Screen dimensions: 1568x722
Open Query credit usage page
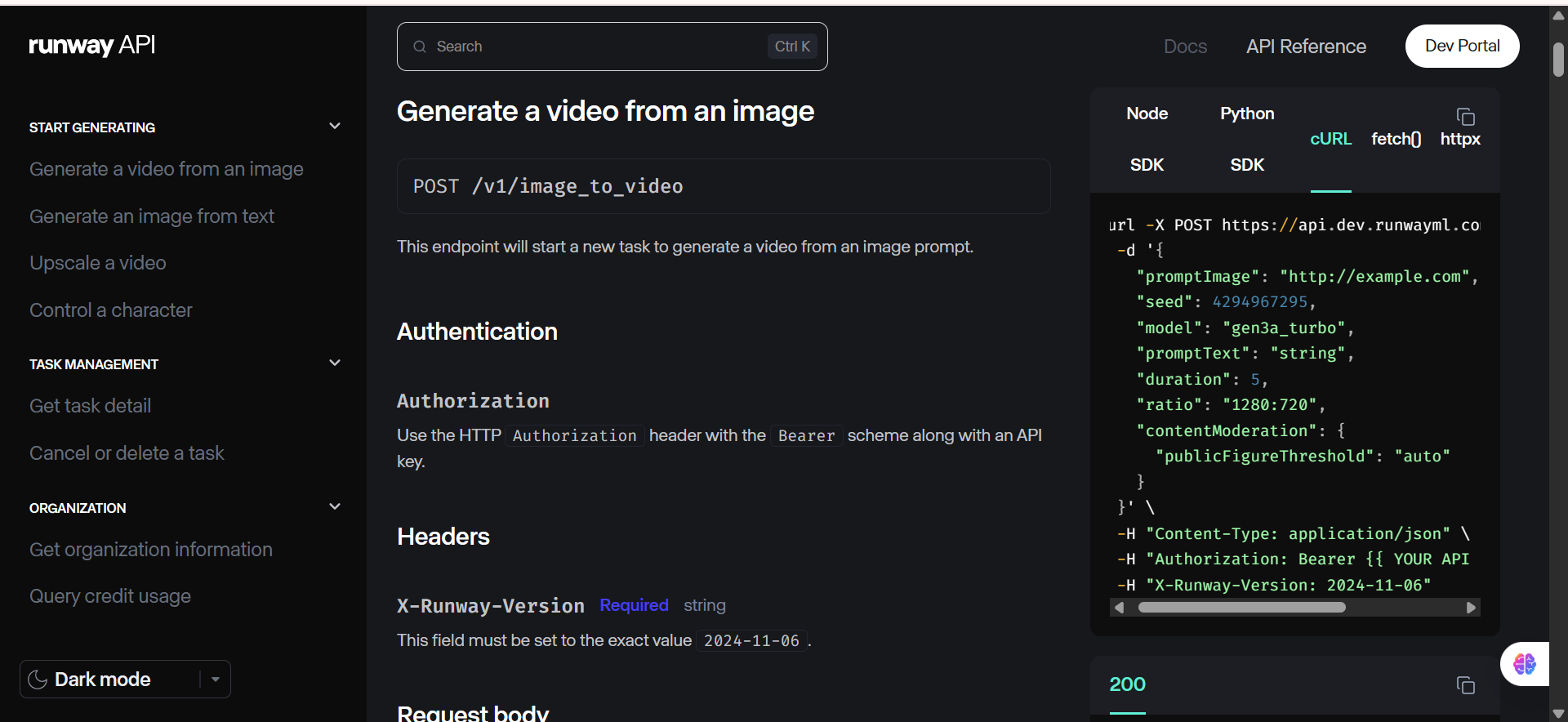(x=110, y=596)
